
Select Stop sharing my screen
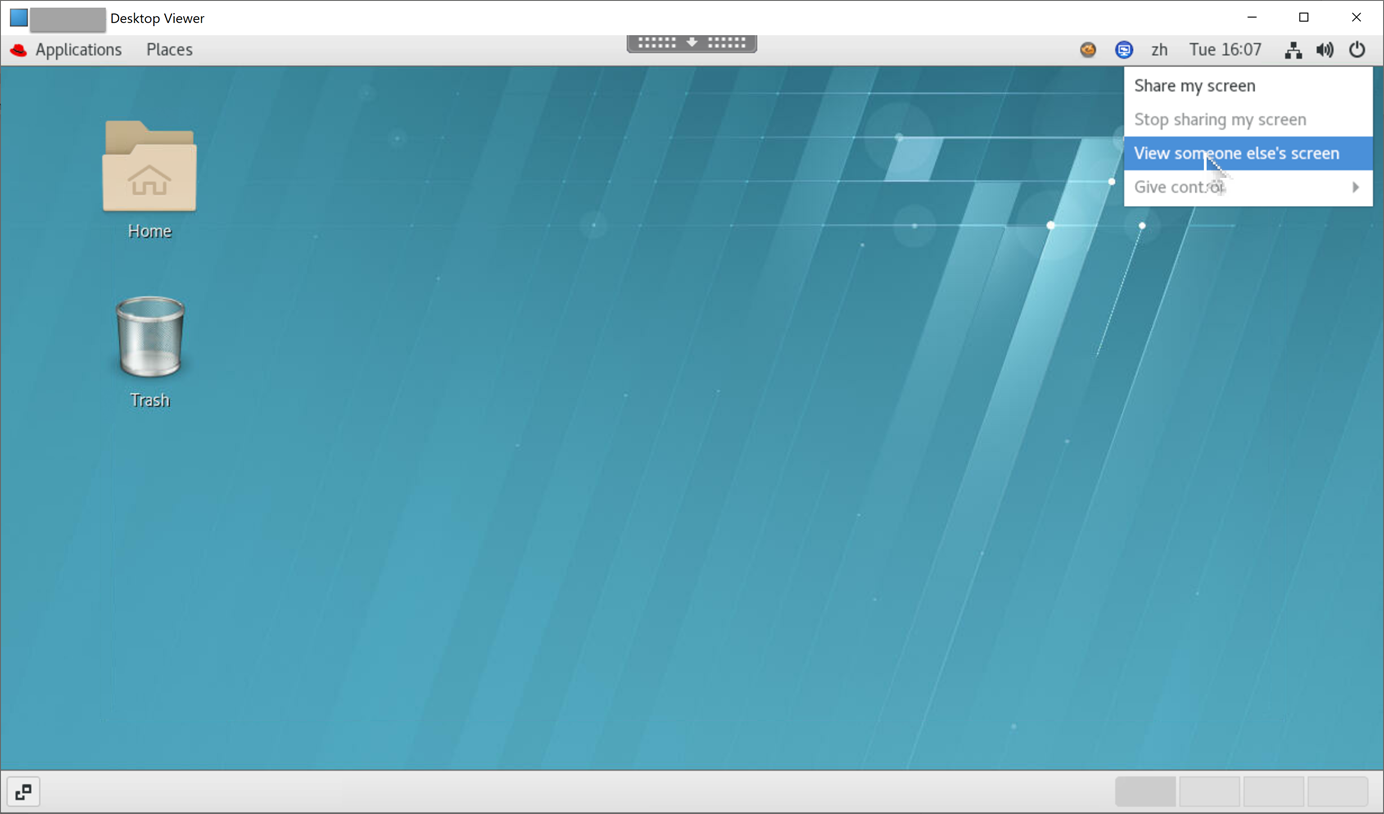pyautogui.click(x=1248, y=120)
